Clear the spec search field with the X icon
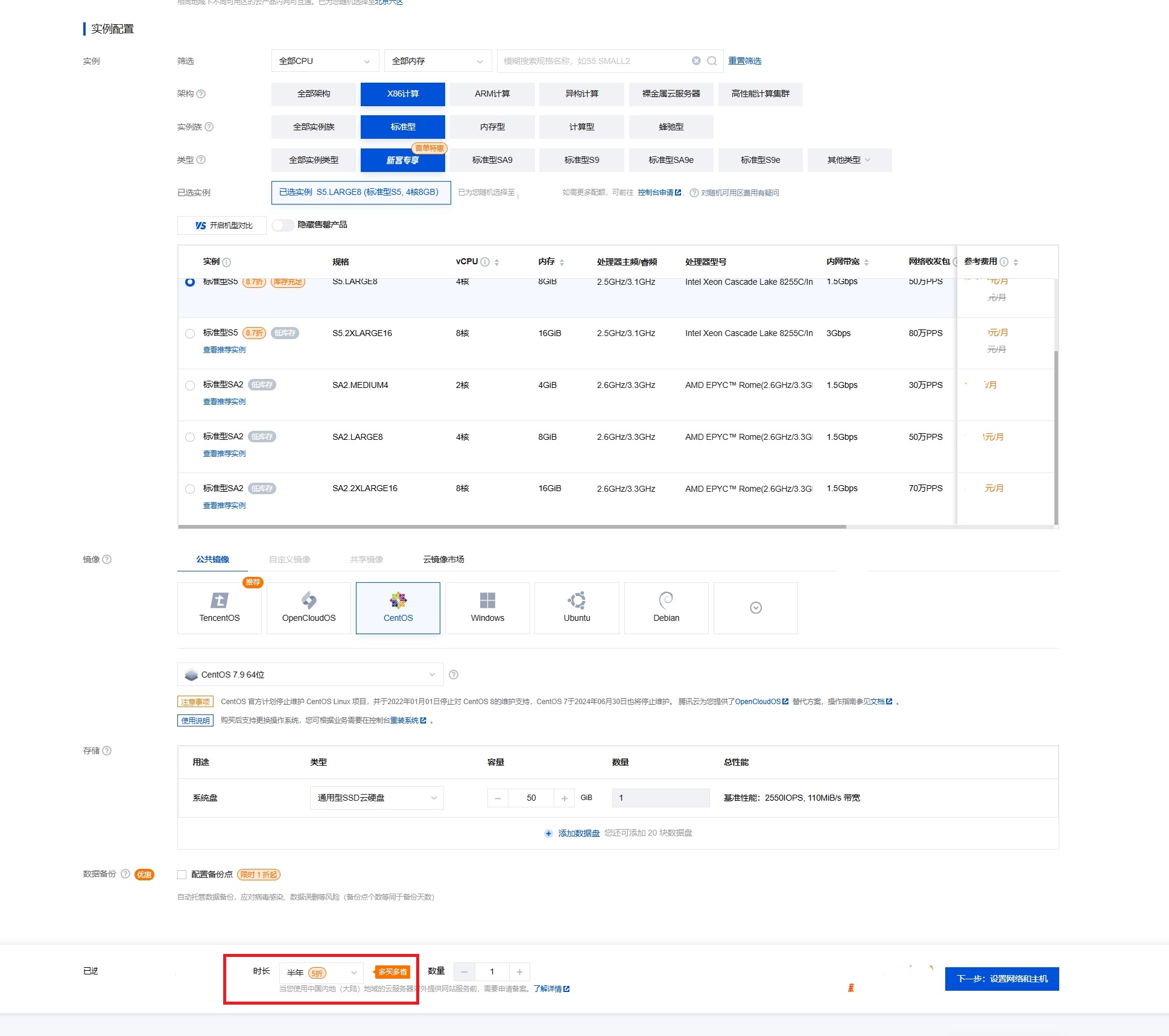 click(x=696, y=61)
